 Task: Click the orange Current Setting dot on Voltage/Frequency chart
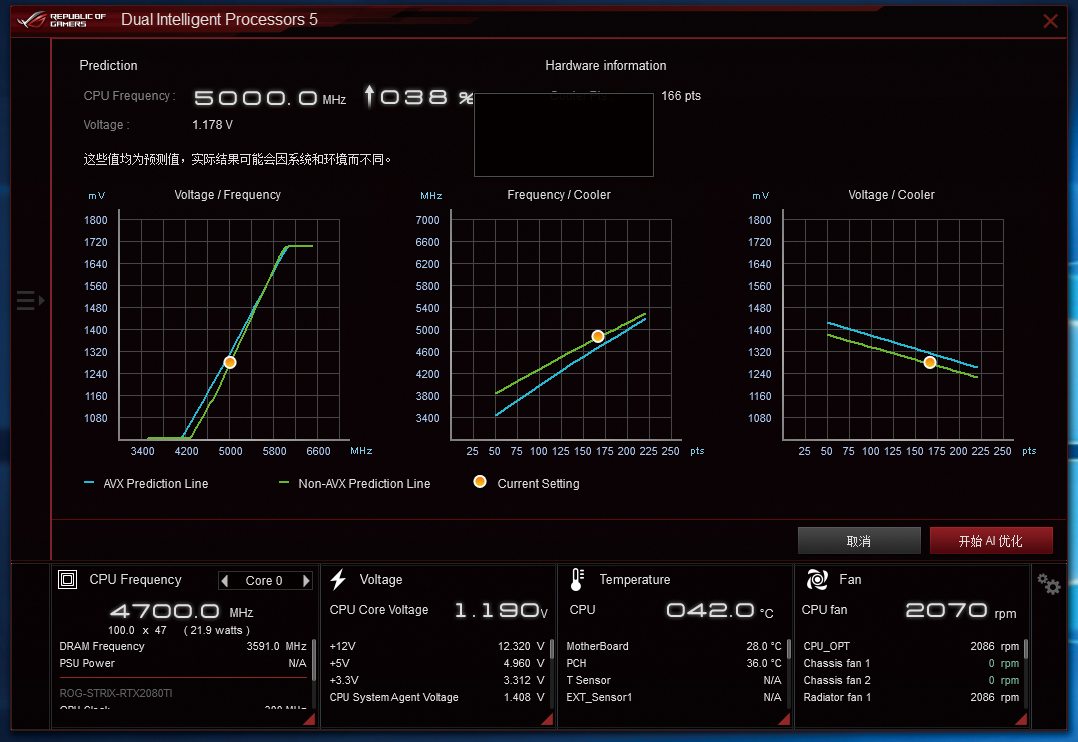229,362
